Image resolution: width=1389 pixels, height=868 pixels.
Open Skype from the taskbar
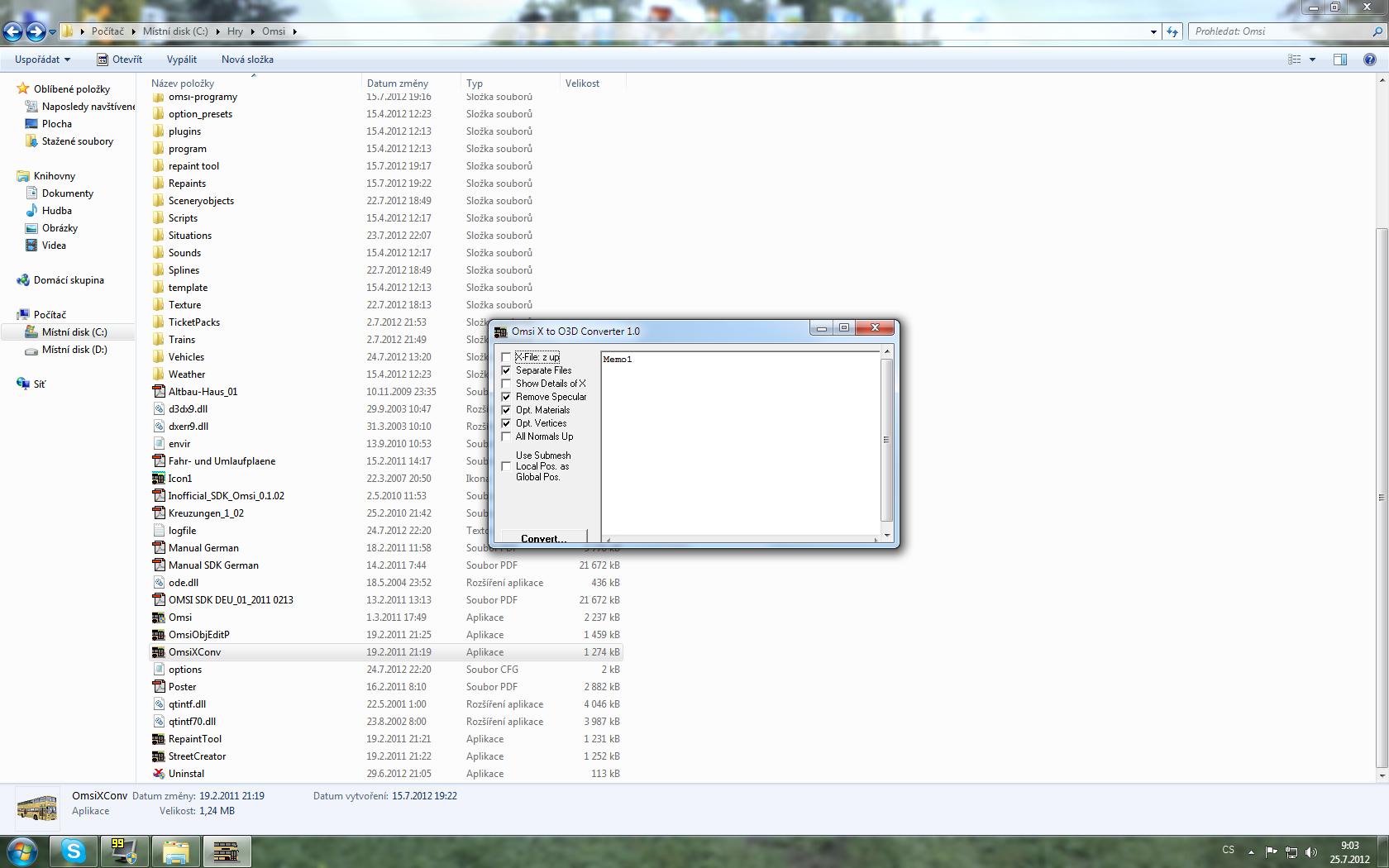point(74,851)
